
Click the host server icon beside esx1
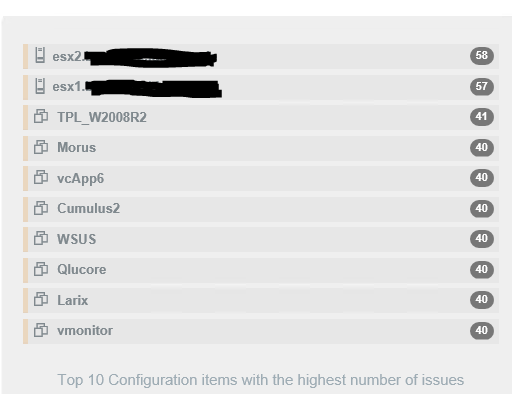click(40, 86)
